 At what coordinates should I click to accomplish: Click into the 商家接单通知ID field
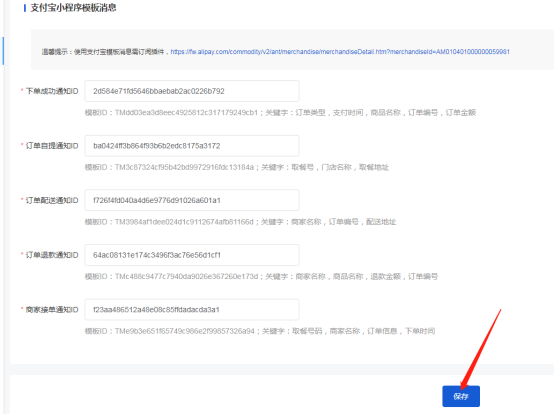point(192,309)
